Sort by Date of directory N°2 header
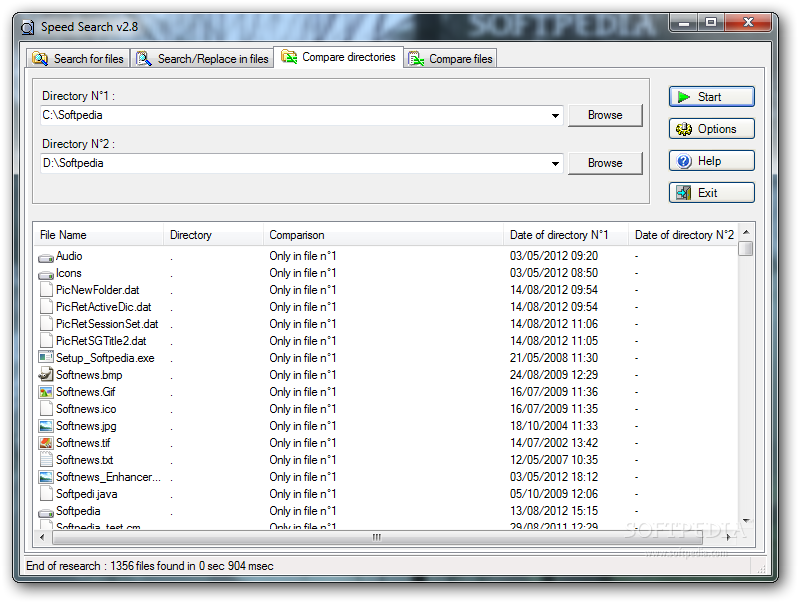Screen dimensions: 799x603 684,235
